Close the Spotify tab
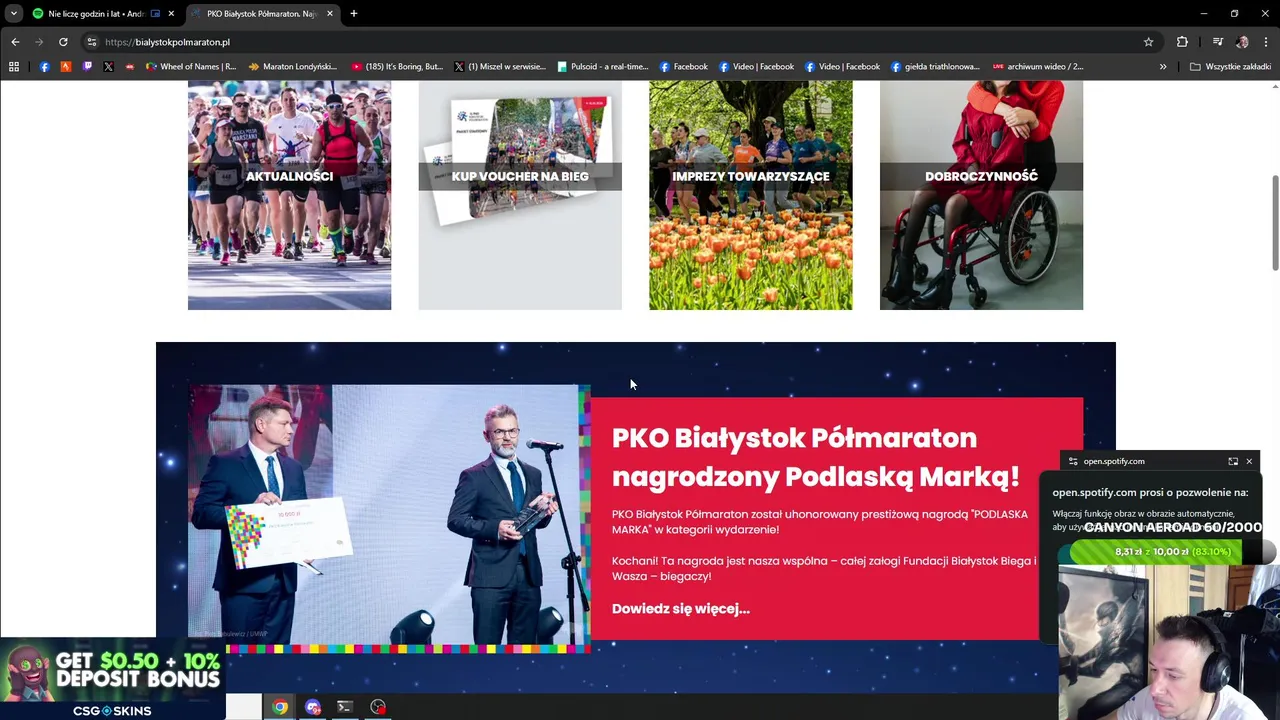The width and height of the screenshot is (1280, 720). point(171,14)
